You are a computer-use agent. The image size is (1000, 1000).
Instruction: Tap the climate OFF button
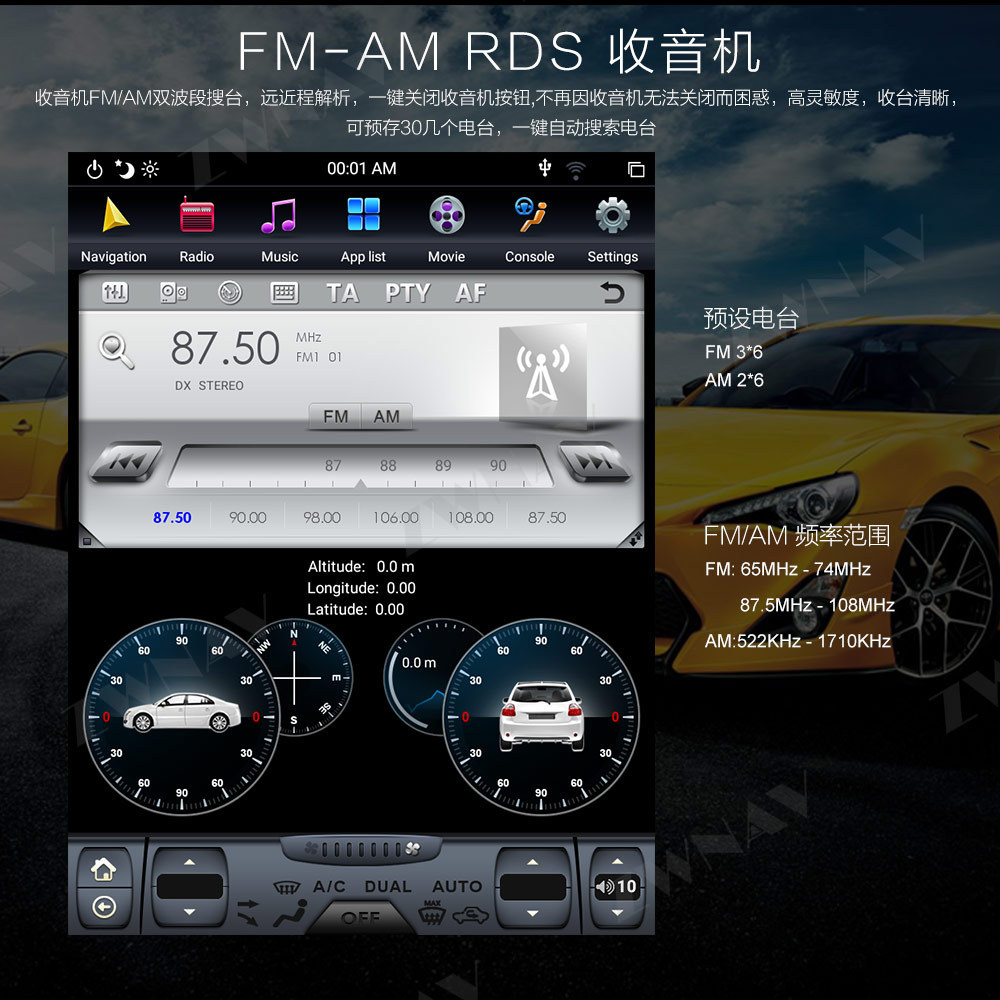tap(361, 918)
